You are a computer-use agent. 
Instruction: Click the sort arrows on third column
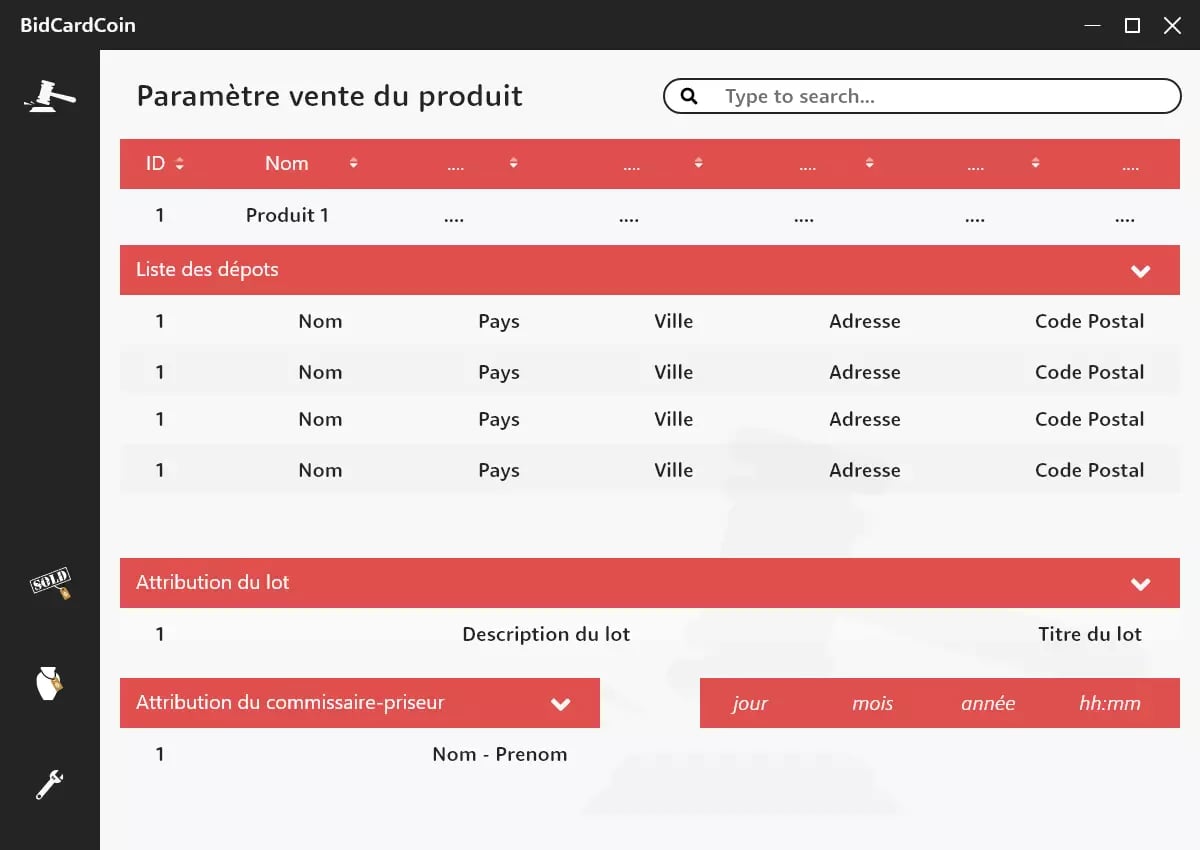pos(513,164)
